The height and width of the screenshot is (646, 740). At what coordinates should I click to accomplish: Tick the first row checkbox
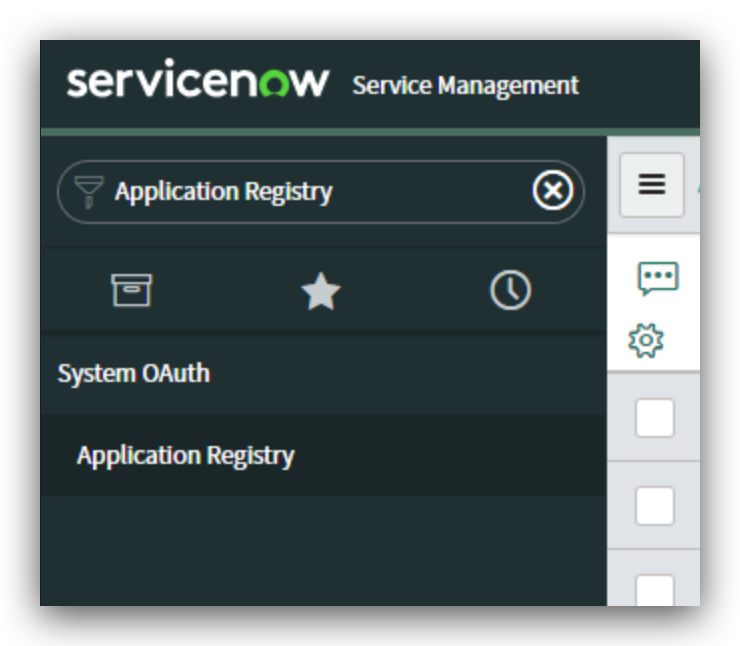pos(655,418)
